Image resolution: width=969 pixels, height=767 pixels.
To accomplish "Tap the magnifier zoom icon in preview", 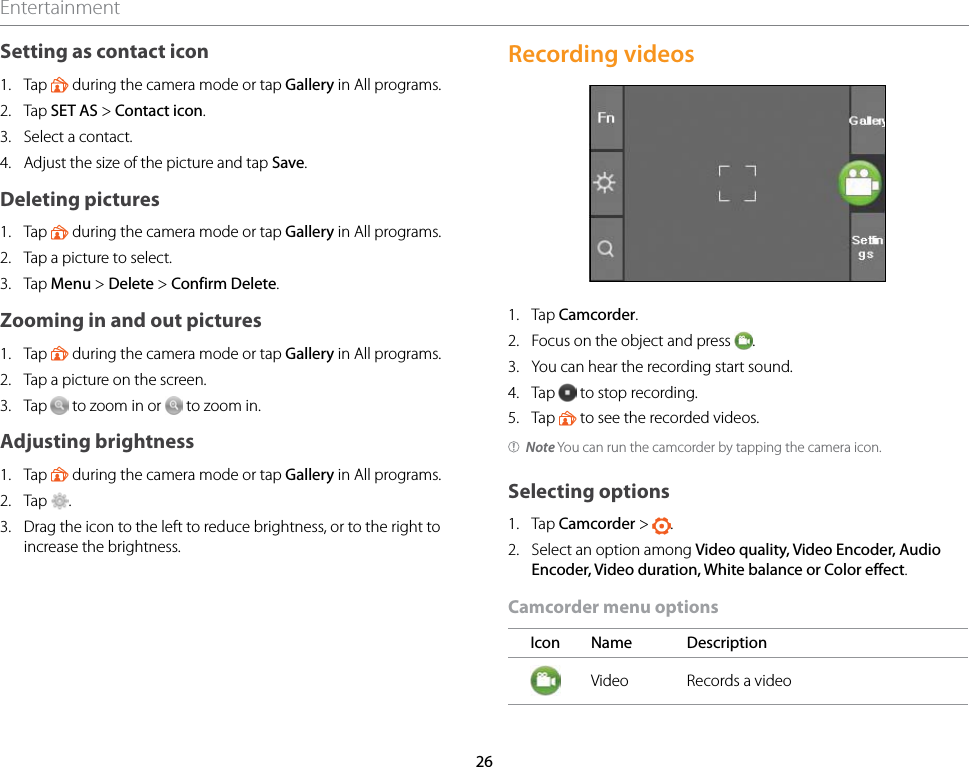I will tap(606, 248).
